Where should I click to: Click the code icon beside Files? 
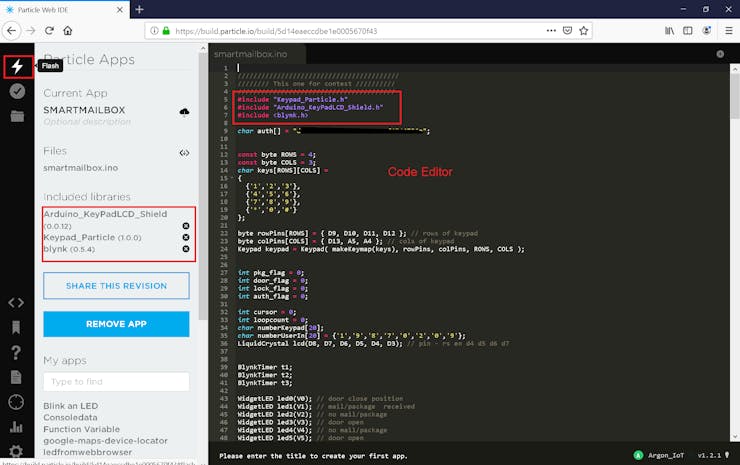pos(185,152)
